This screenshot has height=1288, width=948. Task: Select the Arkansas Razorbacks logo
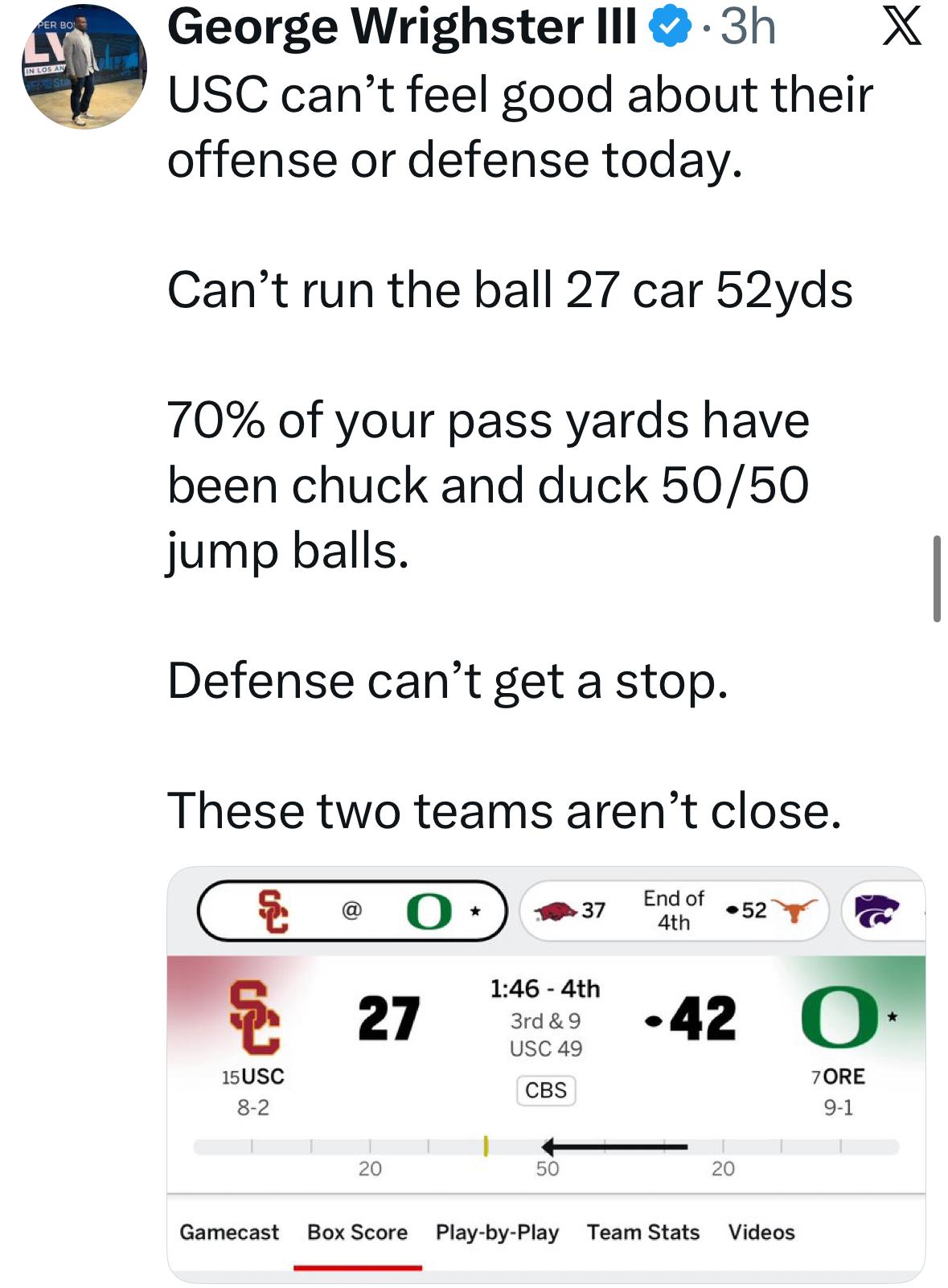558,912
